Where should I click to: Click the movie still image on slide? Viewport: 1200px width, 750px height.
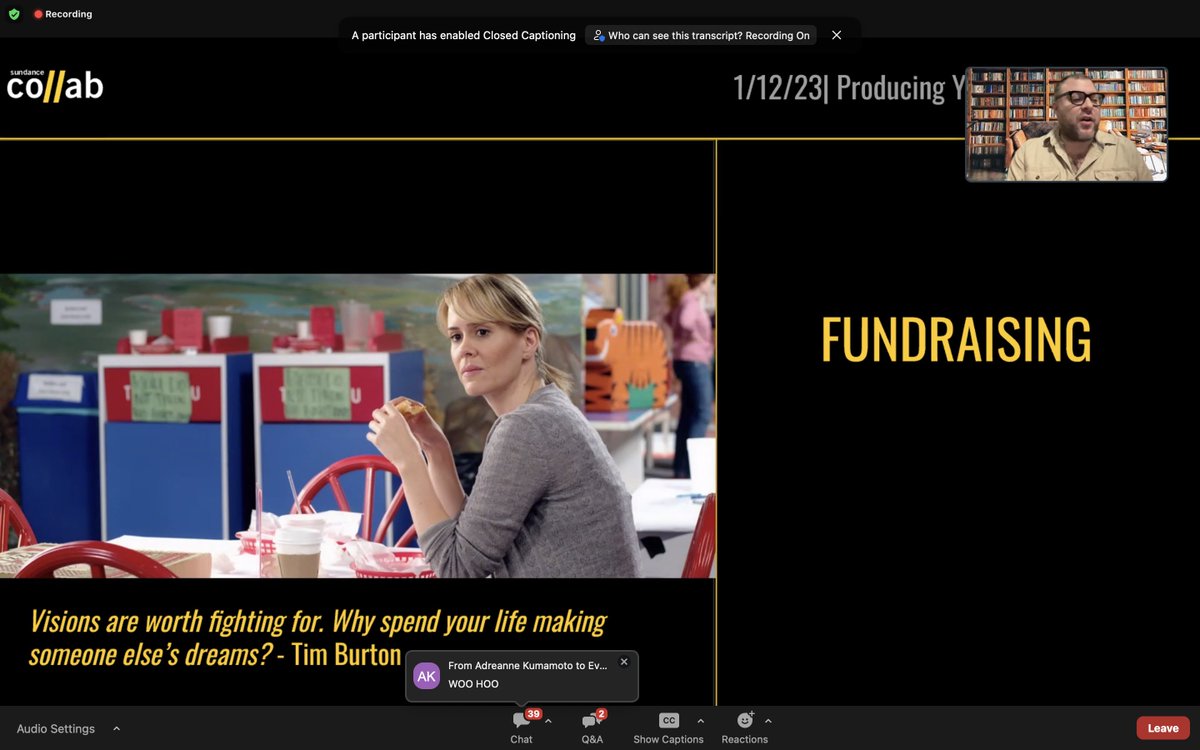[358, 426]
